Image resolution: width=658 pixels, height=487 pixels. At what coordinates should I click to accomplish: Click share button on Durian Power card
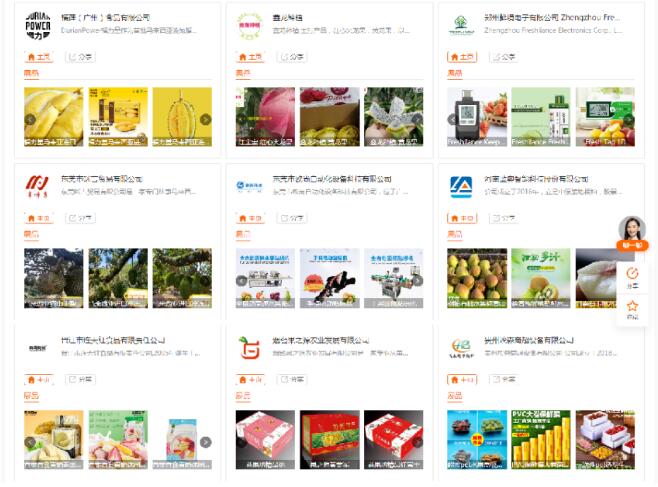80,57
